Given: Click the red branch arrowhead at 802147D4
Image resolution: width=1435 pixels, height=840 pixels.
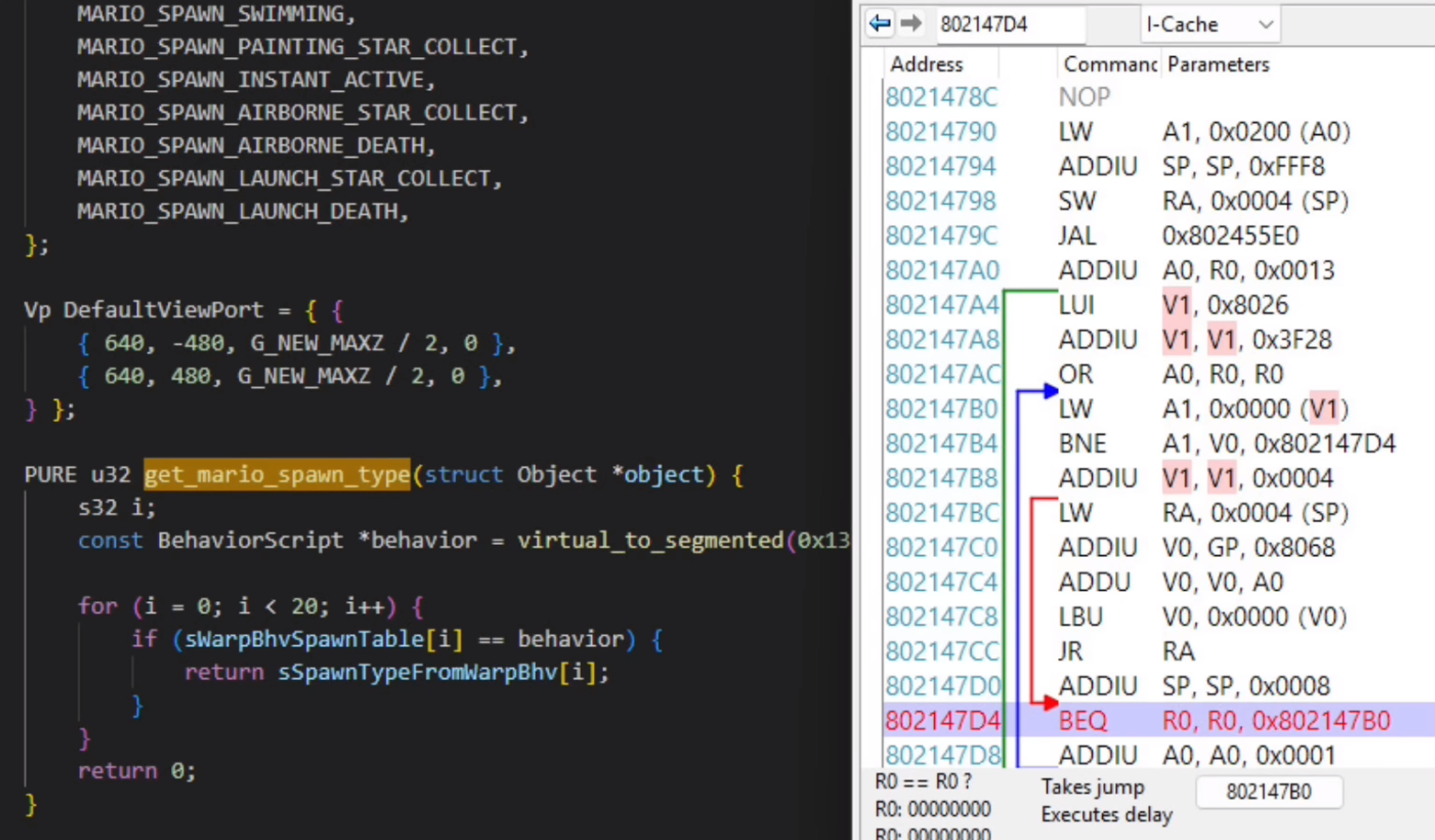Looking at the screenshot, I should point(1050,703).
